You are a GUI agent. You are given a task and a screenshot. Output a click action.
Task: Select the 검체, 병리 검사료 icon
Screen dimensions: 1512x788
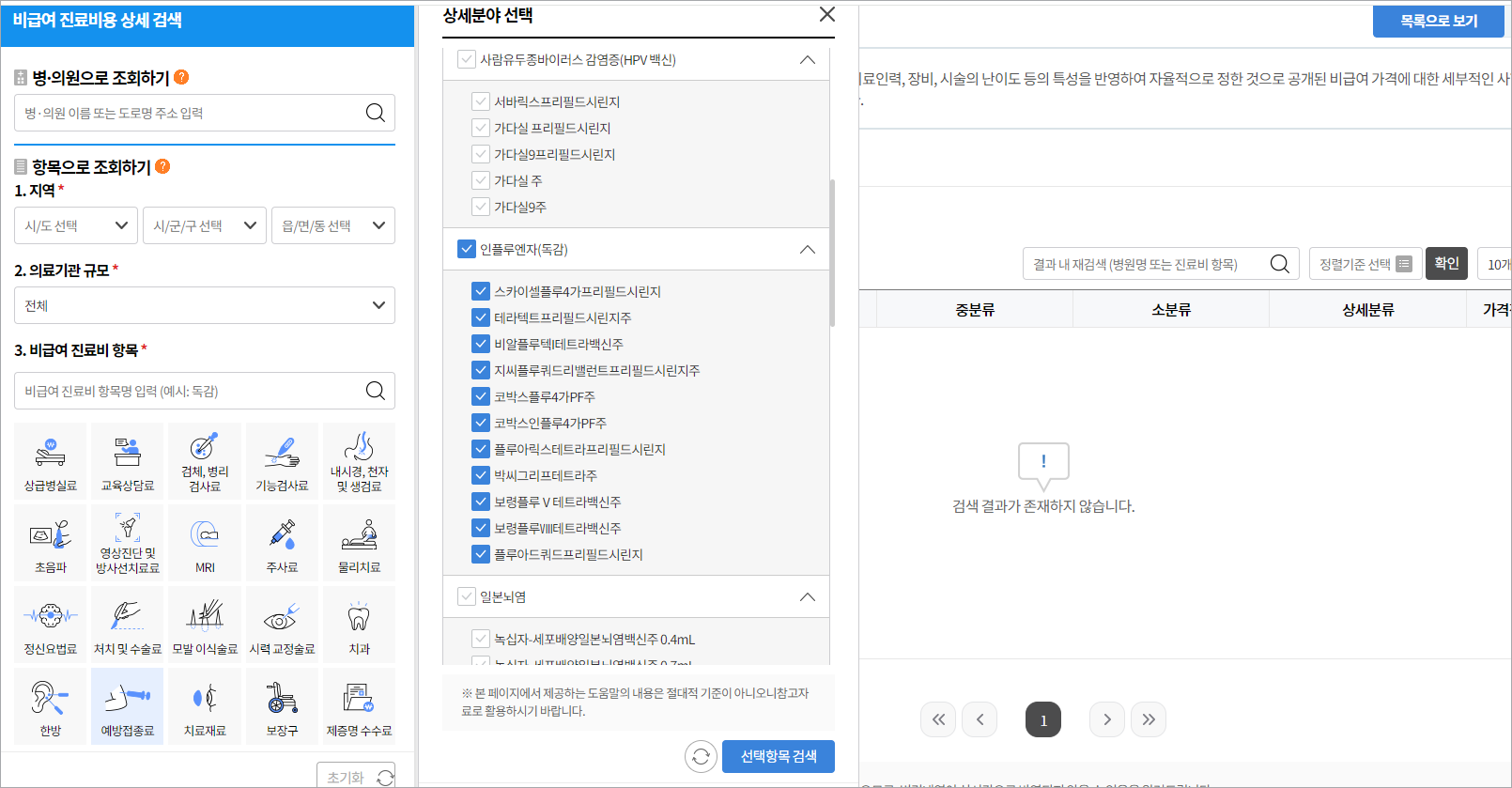(x=205, y=461)
